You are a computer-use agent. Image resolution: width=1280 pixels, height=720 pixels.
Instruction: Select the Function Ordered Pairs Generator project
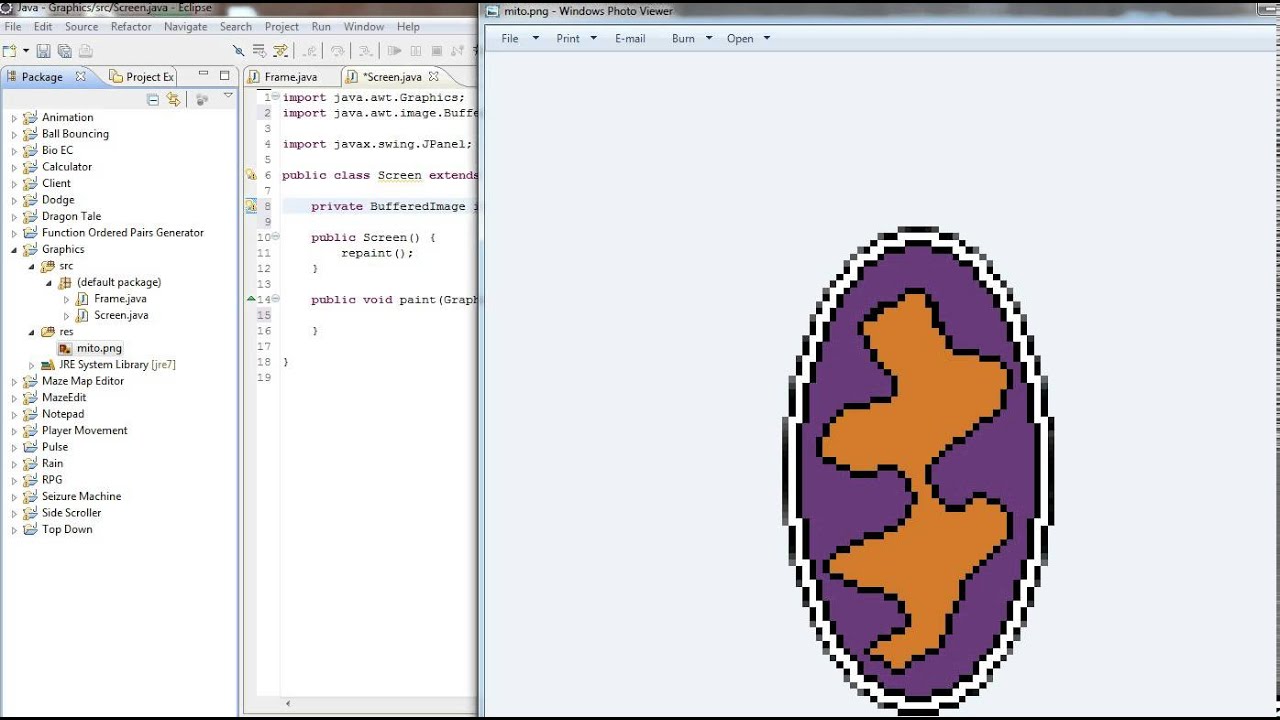point(122,233)
